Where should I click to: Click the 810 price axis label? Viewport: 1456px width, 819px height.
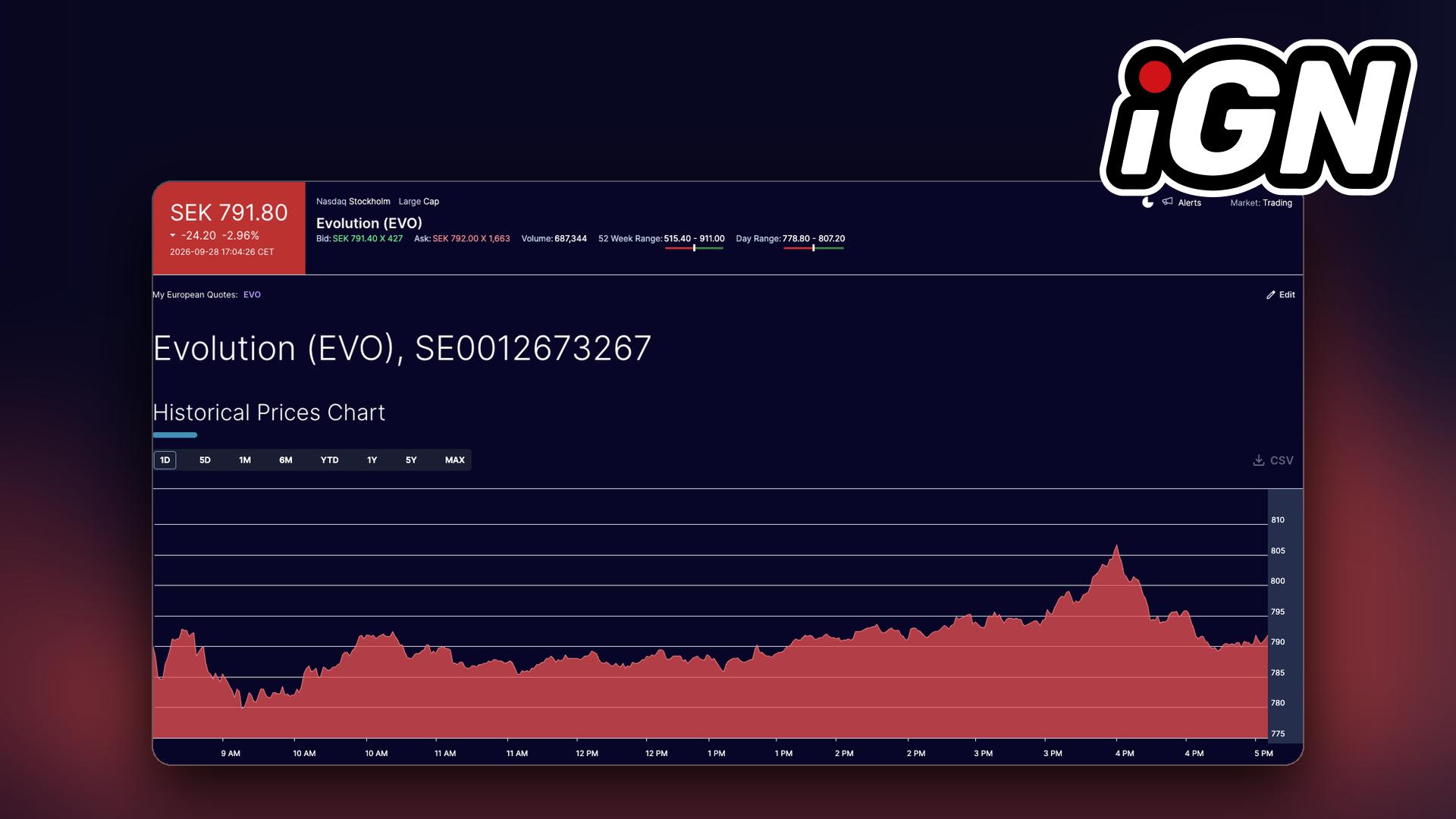click(x=1278, y=520)
